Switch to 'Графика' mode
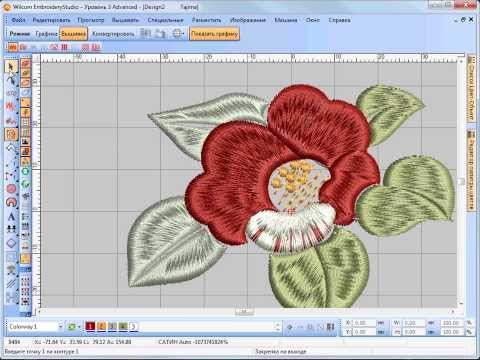 (x=46, y=34)
